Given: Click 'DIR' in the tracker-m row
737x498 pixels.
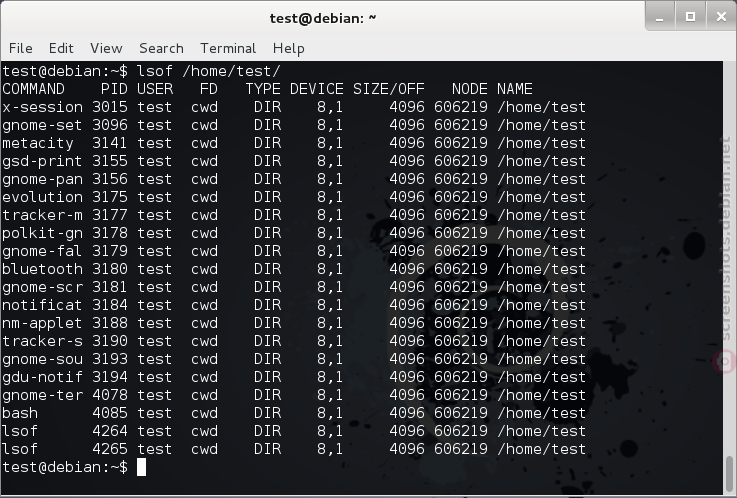Looking at the screenshot, I should click(x=267, y=215).
